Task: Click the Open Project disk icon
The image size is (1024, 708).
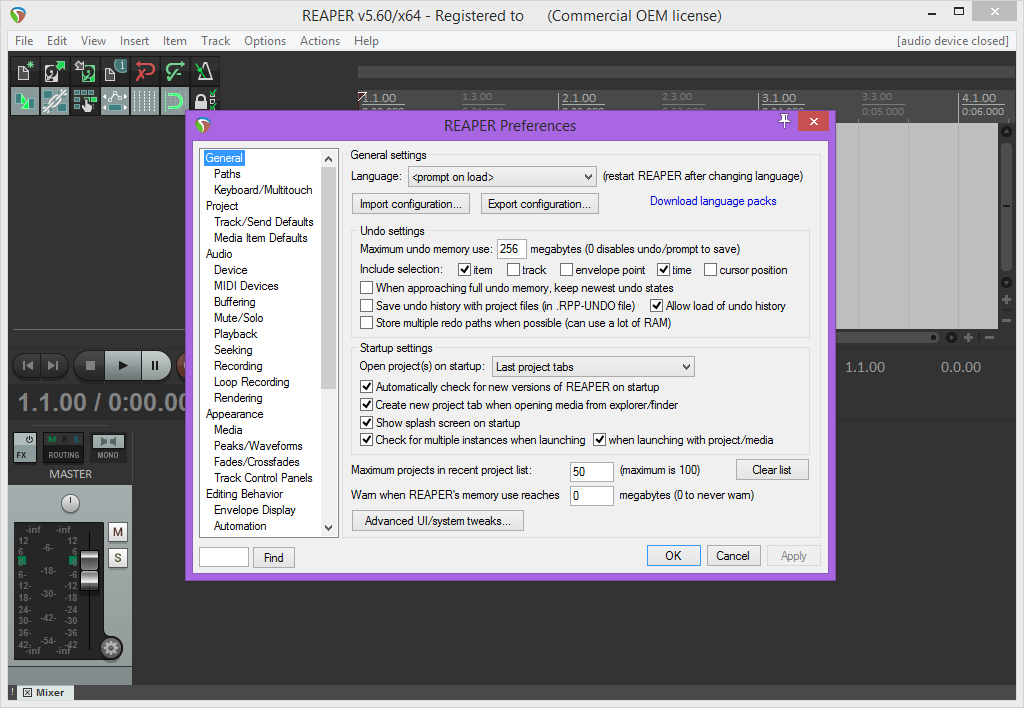Action: click(x=55, y=71)
